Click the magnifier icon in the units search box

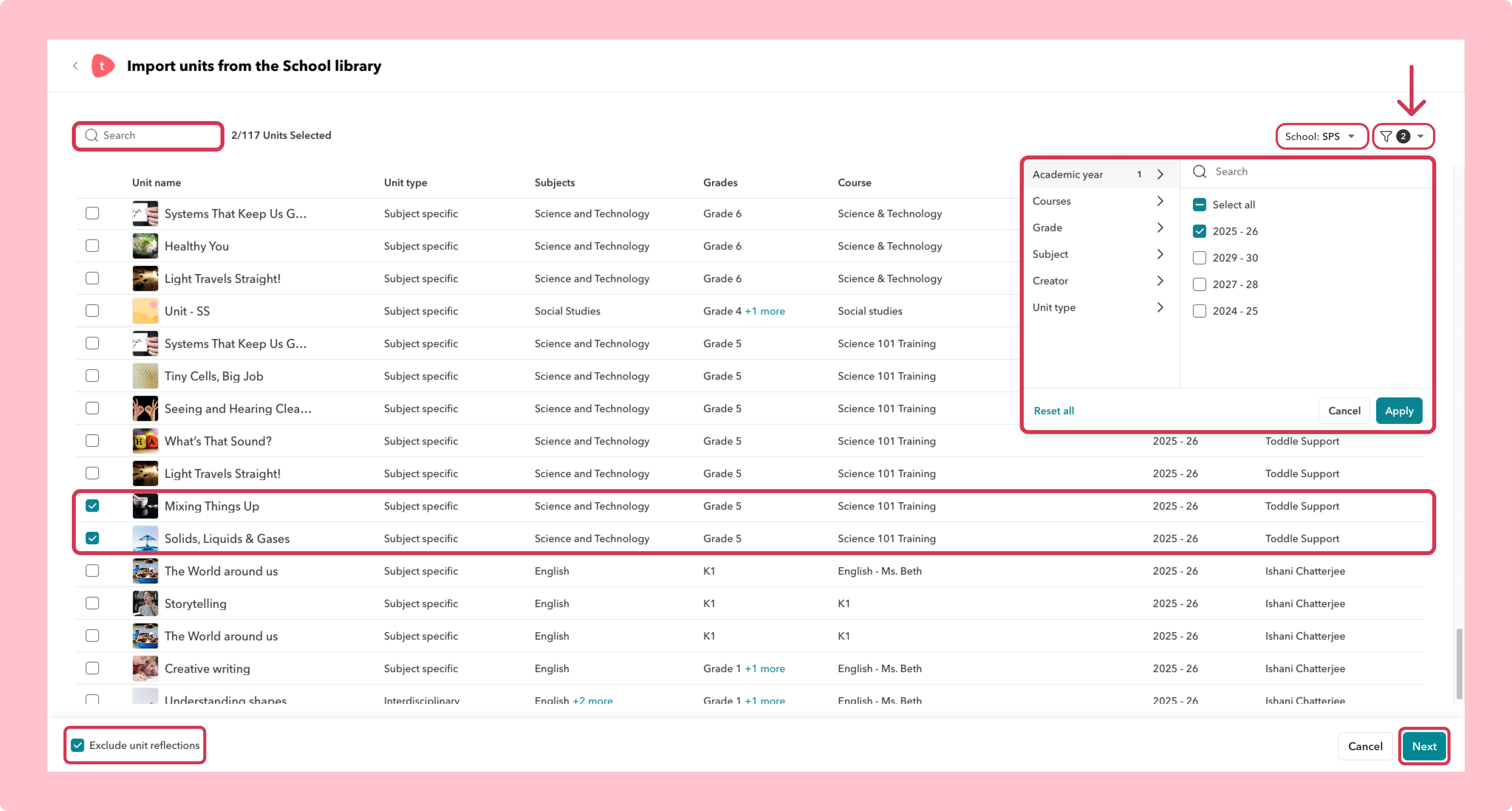[91, 136]
